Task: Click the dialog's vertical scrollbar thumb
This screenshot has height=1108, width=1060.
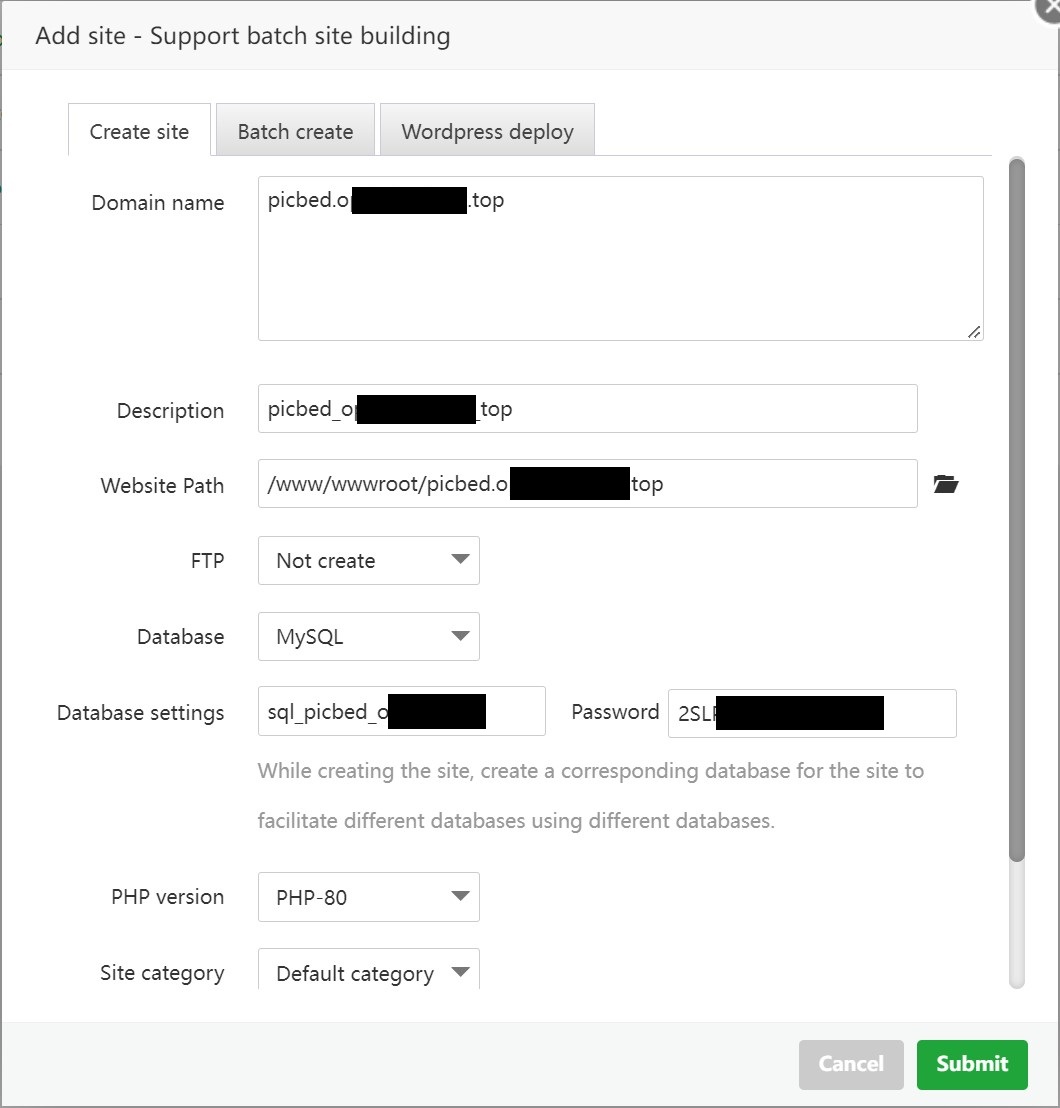Action: pos(1017,500)
